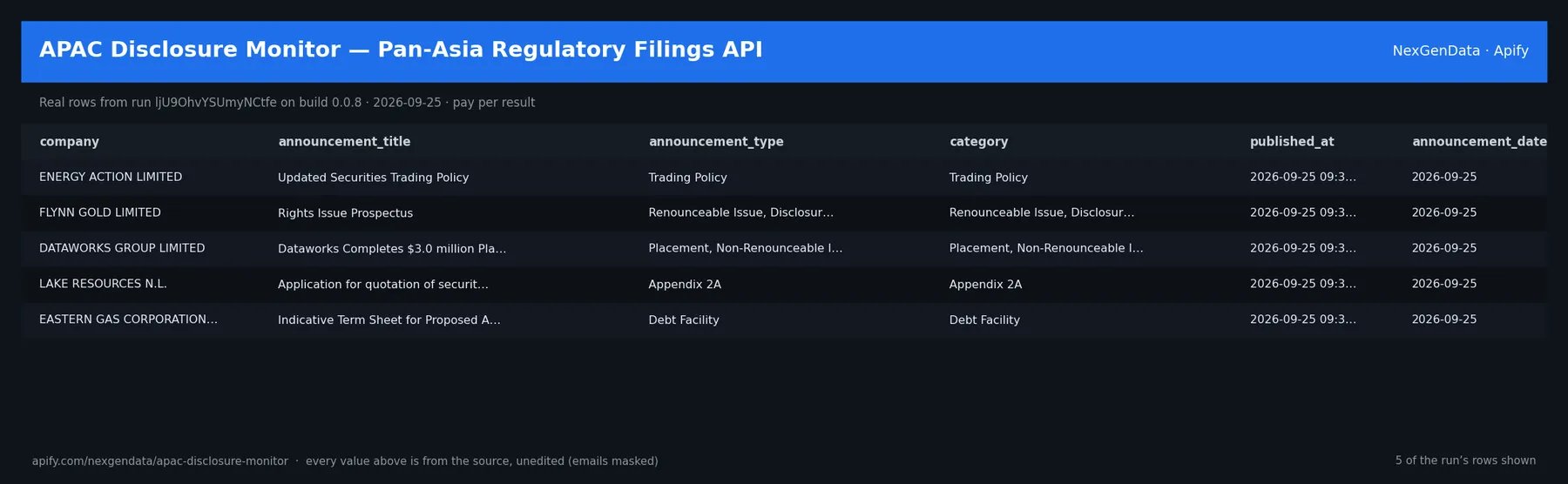This screenshot has width=1568, height=484.
Task: Click the Rights Issue Prospectus title
Action: point(345,213)
